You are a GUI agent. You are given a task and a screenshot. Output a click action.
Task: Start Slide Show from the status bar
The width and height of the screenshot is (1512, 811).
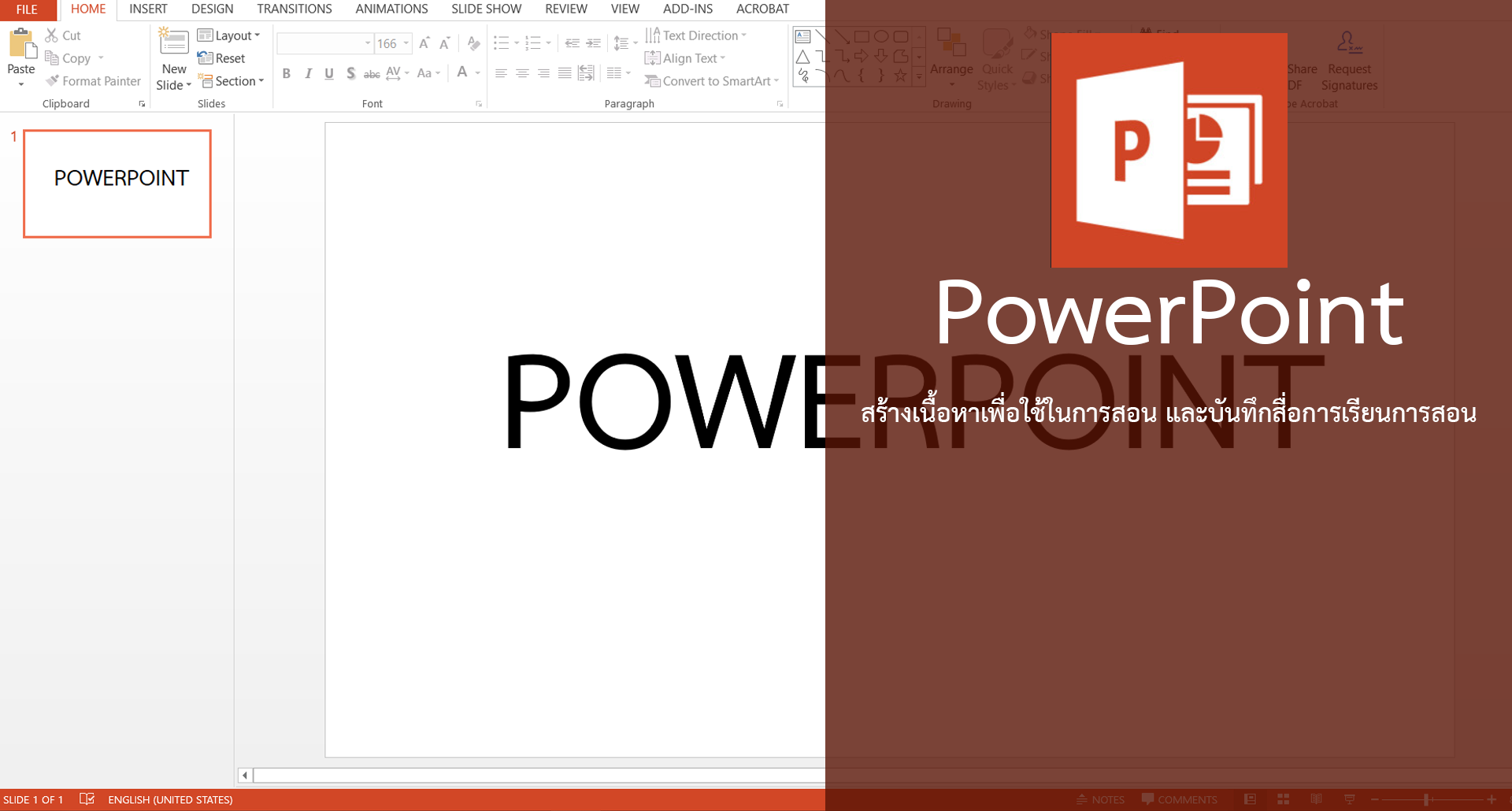click(1348, 799)
